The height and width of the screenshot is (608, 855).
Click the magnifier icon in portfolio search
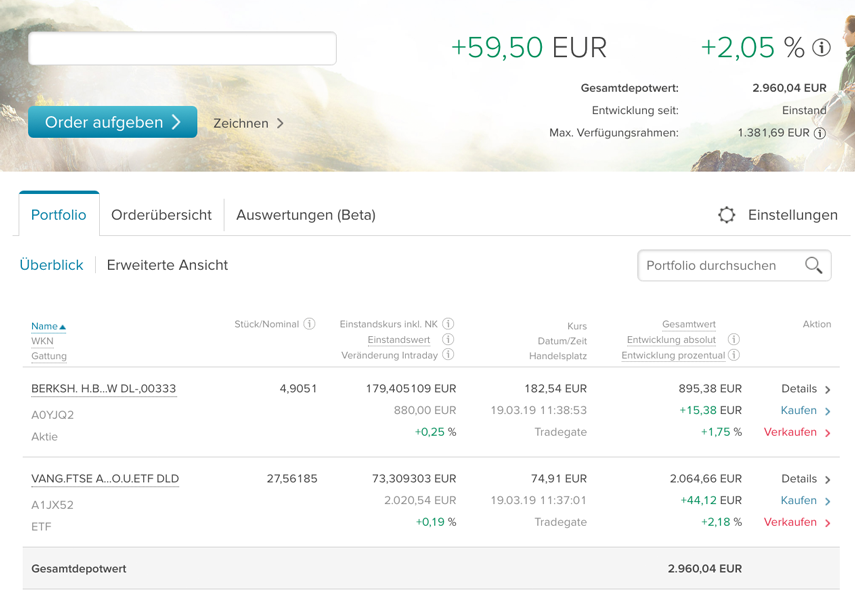point(814,265)
